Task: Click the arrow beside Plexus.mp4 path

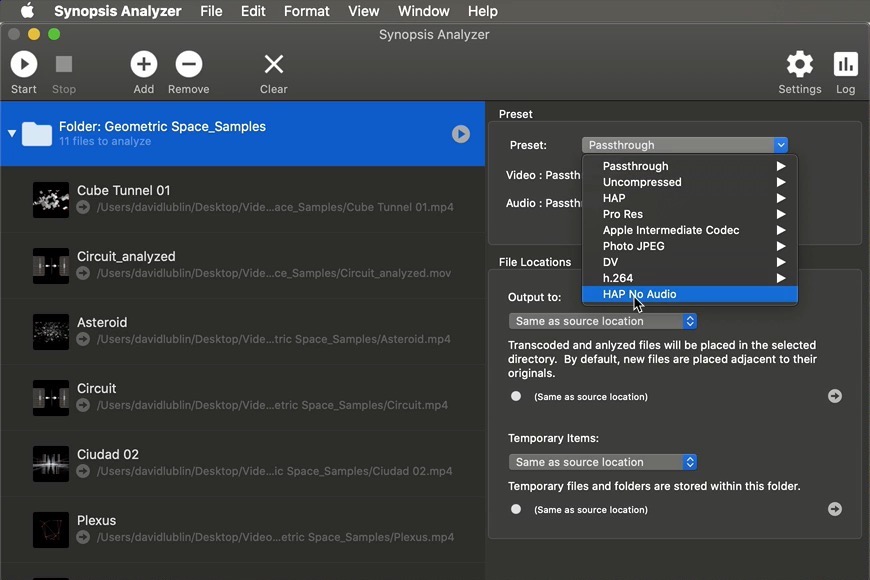Action: tap(83, 538)
